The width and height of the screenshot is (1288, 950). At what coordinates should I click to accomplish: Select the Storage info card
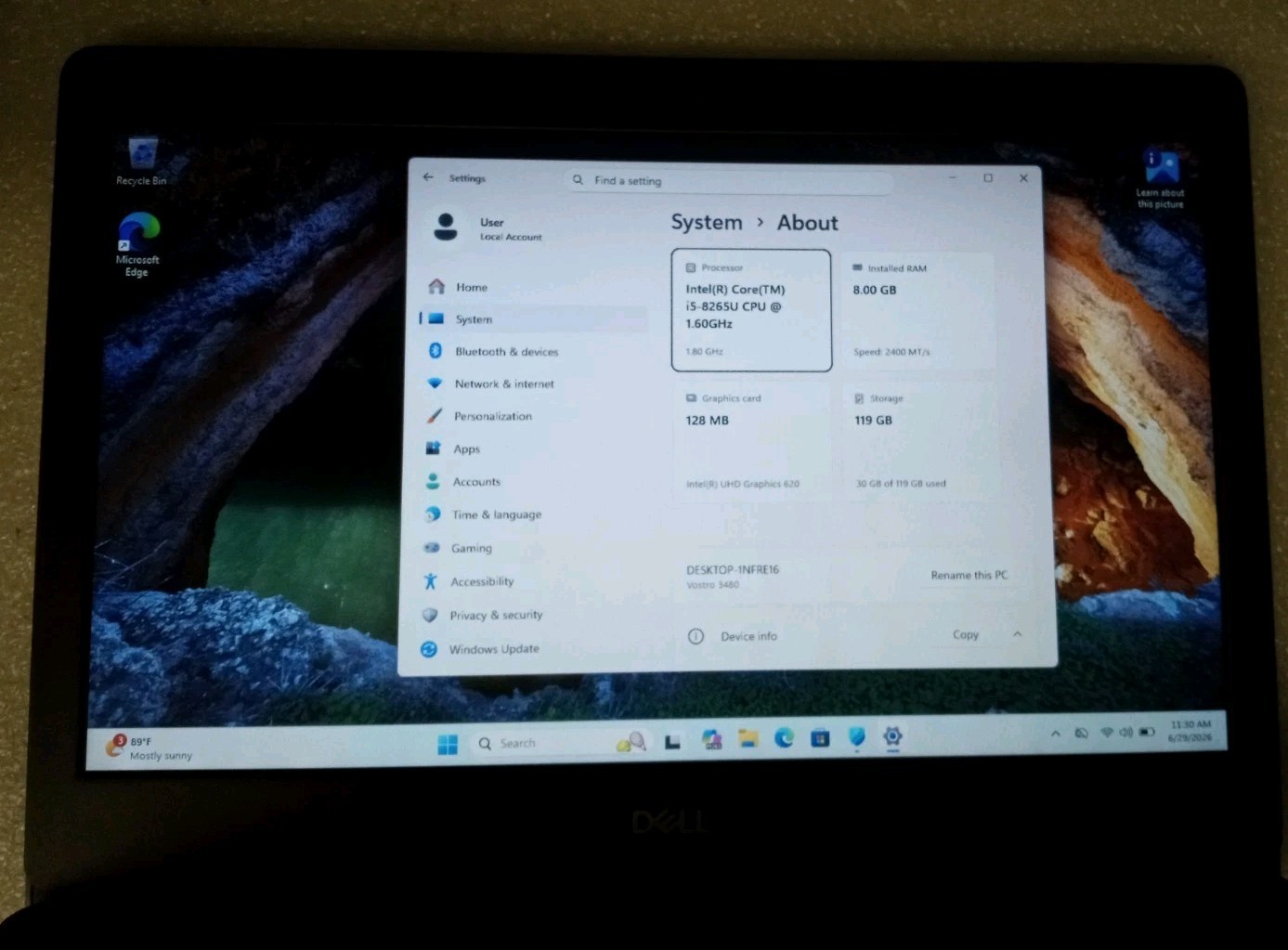pyautogui.click(x=919, y=440)
